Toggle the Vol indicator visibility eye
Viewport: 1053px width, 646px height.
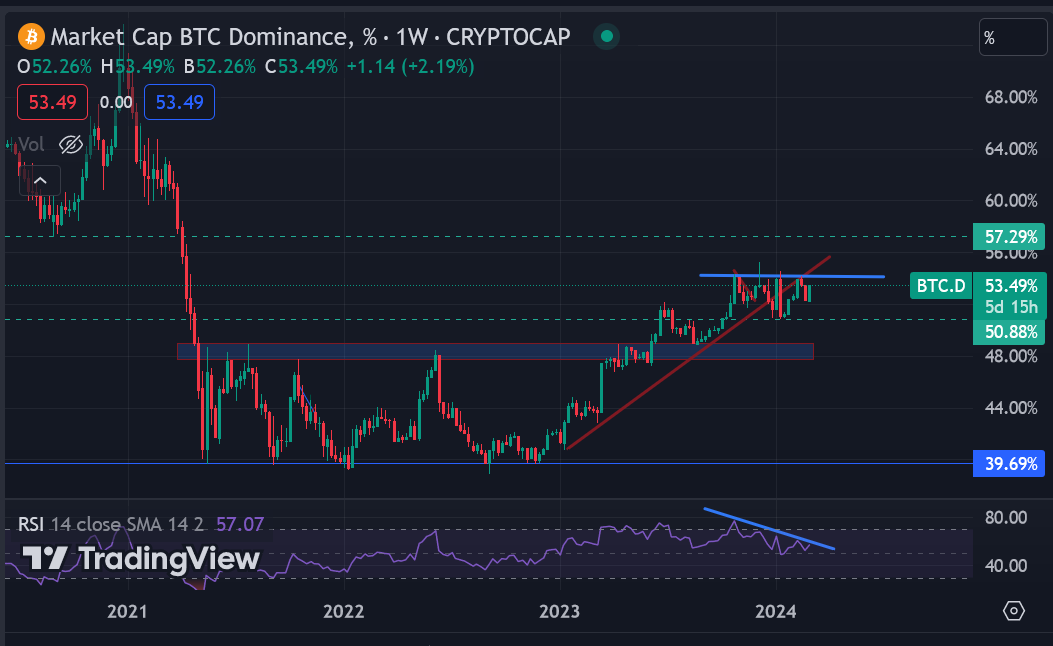[x=71, y=144]
